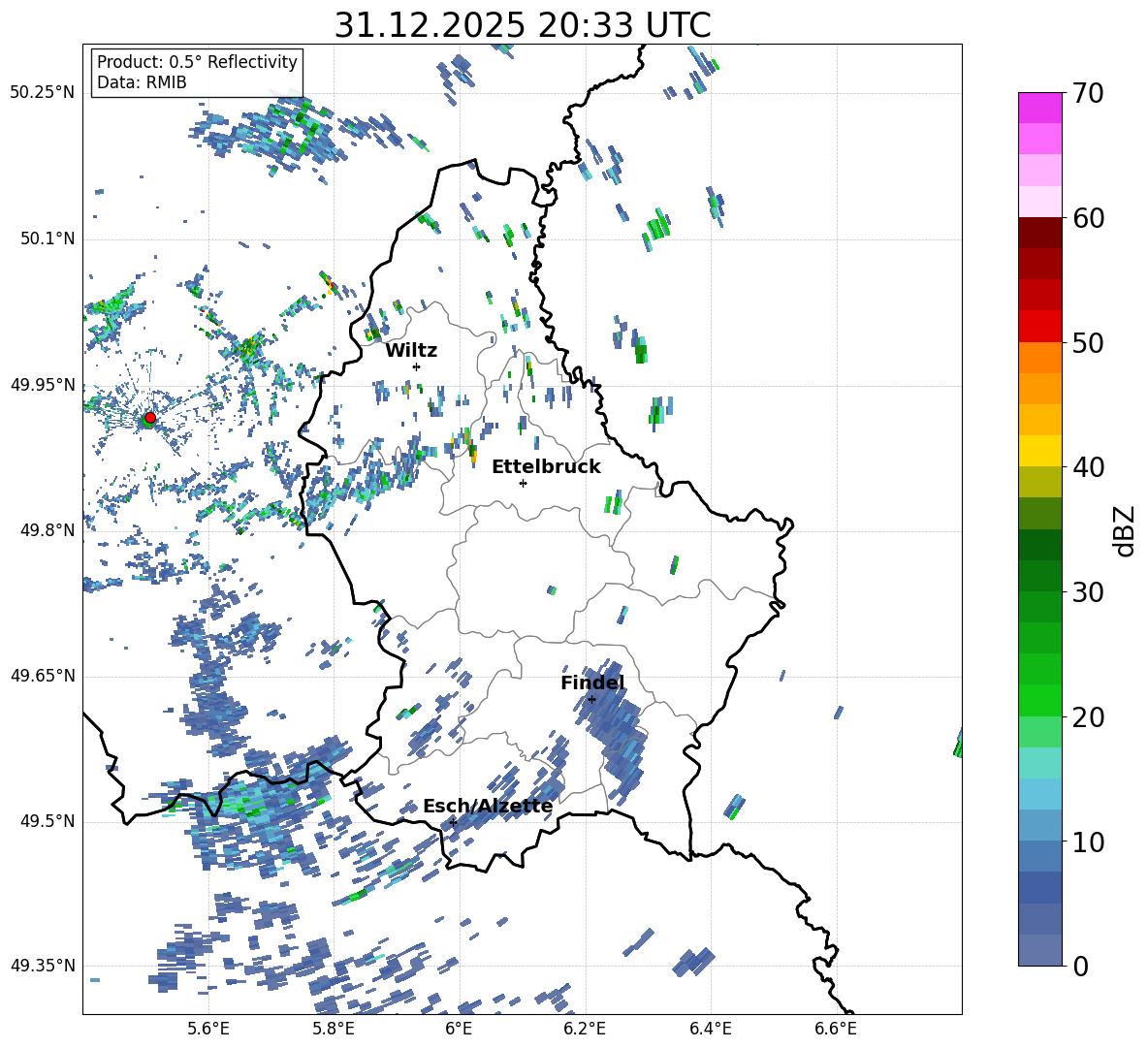Click the 'Data: RMIB' text
Screen dimensions: 1148x1048
click(142, 82)
